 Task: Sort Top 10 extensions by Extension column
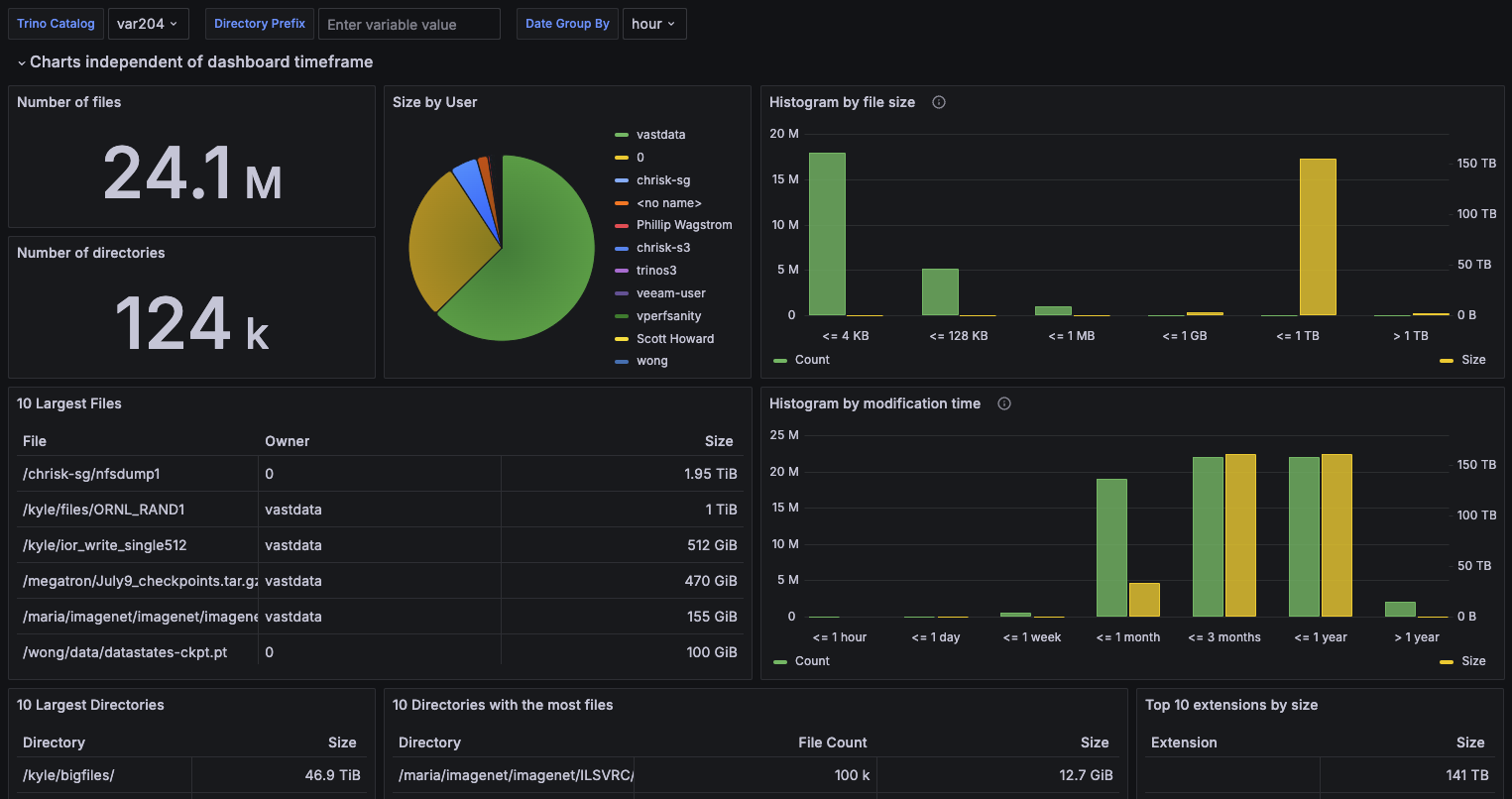tap(1184, 742)
